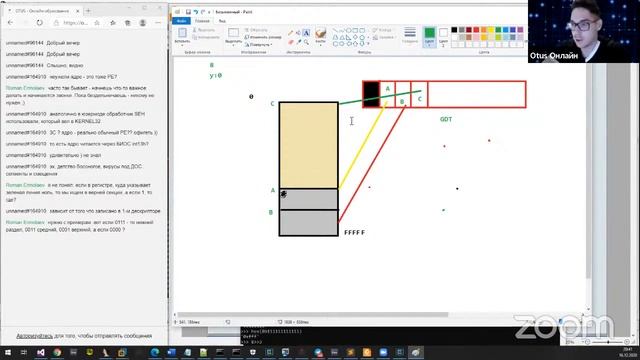Screen dimensions: 640x360
Task: Click the Line thickness (Size) icon
Action: (410, 33)
